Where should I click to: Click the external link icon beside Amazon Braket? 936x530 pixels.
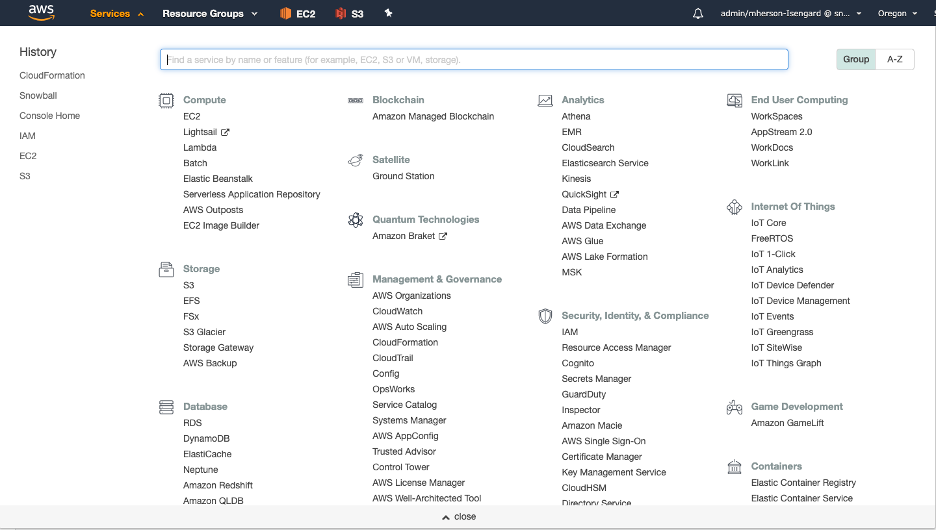[443, 236]
